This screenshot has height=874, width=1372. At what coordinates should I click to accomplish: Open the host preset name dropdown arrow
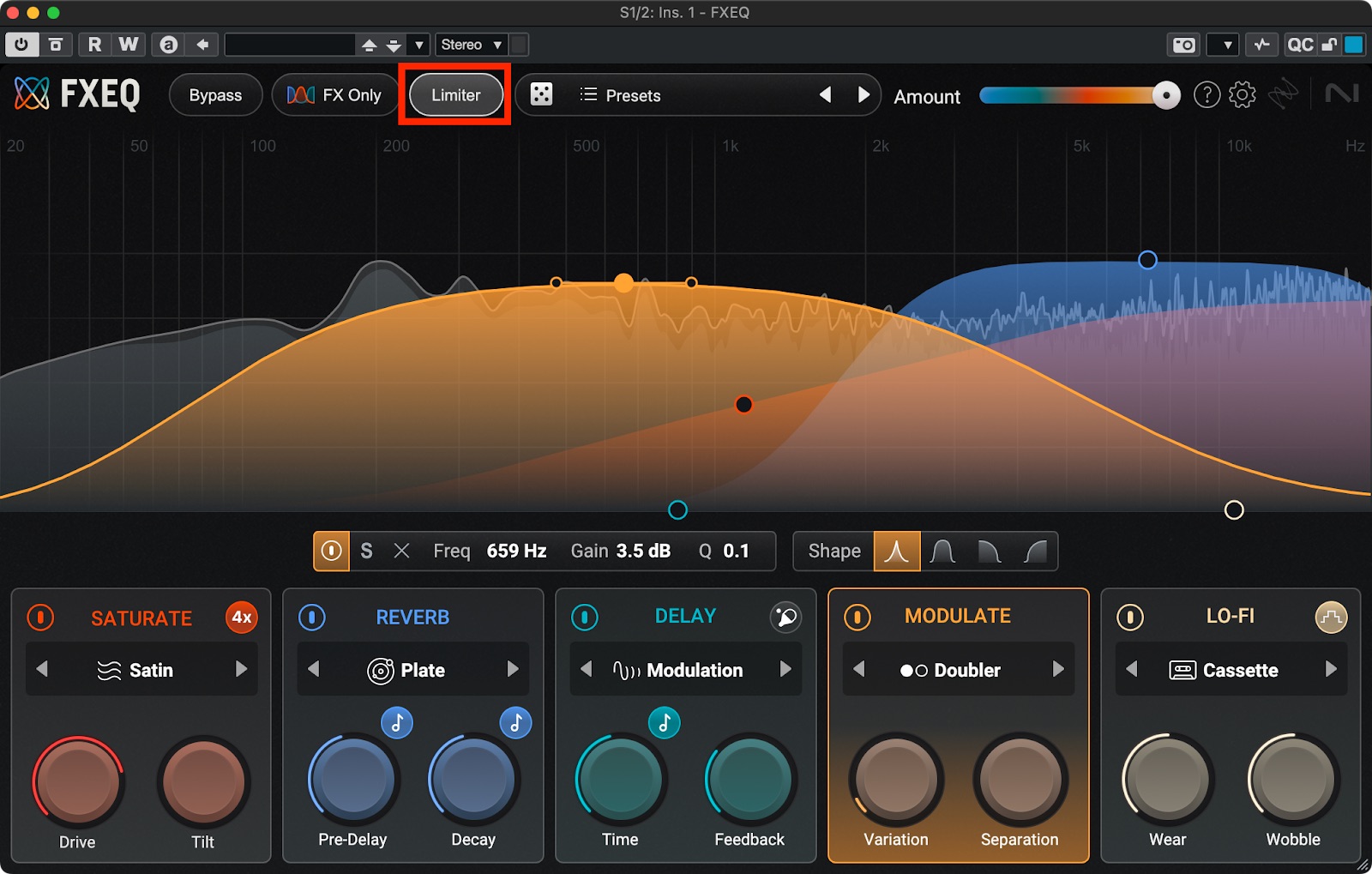(x=418, y=45)
